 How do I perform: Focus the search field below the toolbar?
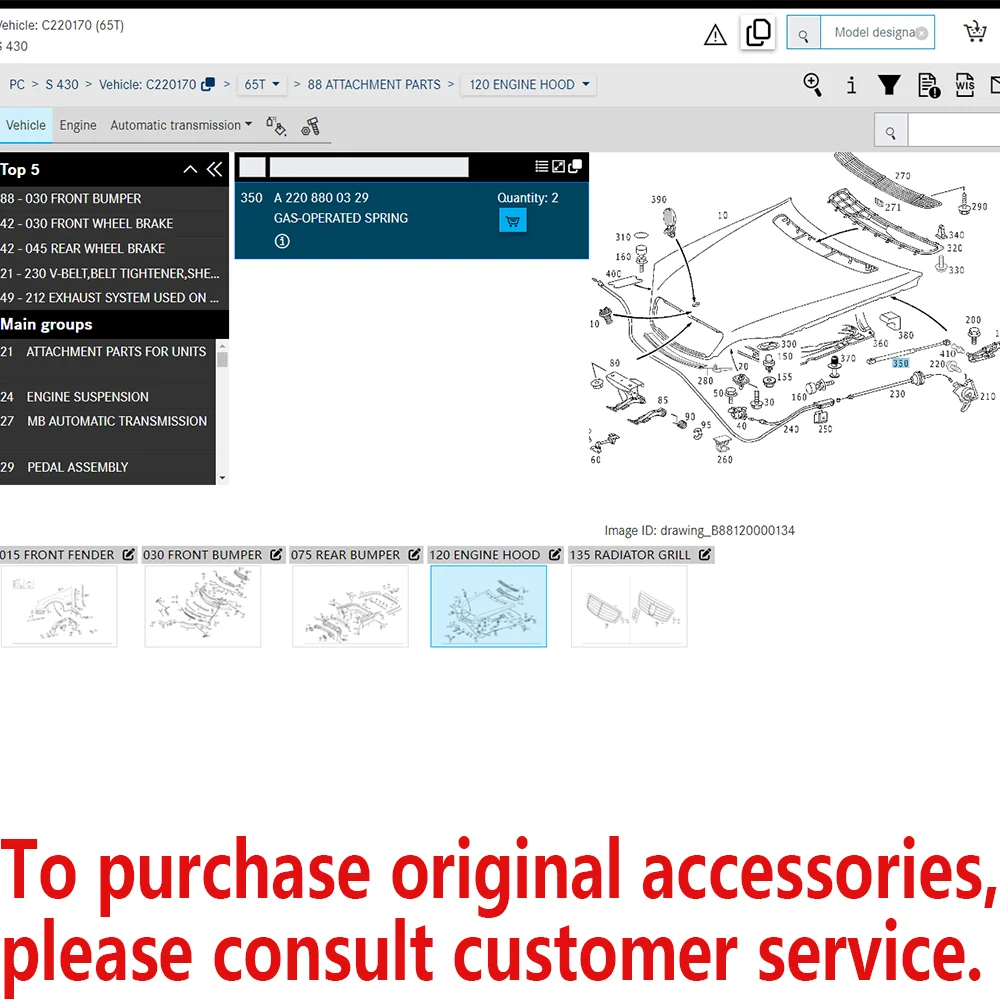[954, 132]
